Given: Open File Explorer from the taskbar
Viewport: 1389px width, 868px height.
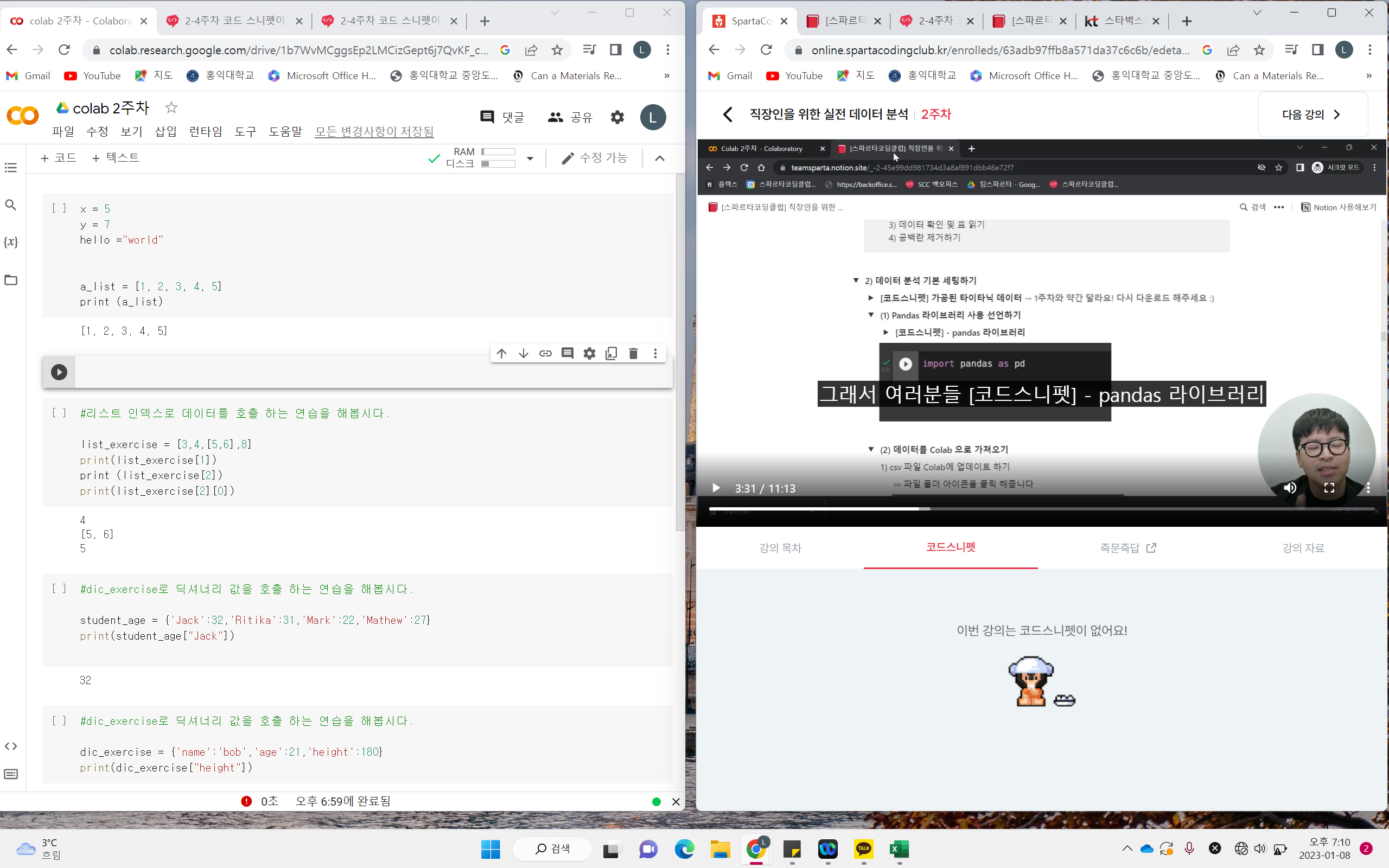Looking at the screenshot, I should (720, 849).
